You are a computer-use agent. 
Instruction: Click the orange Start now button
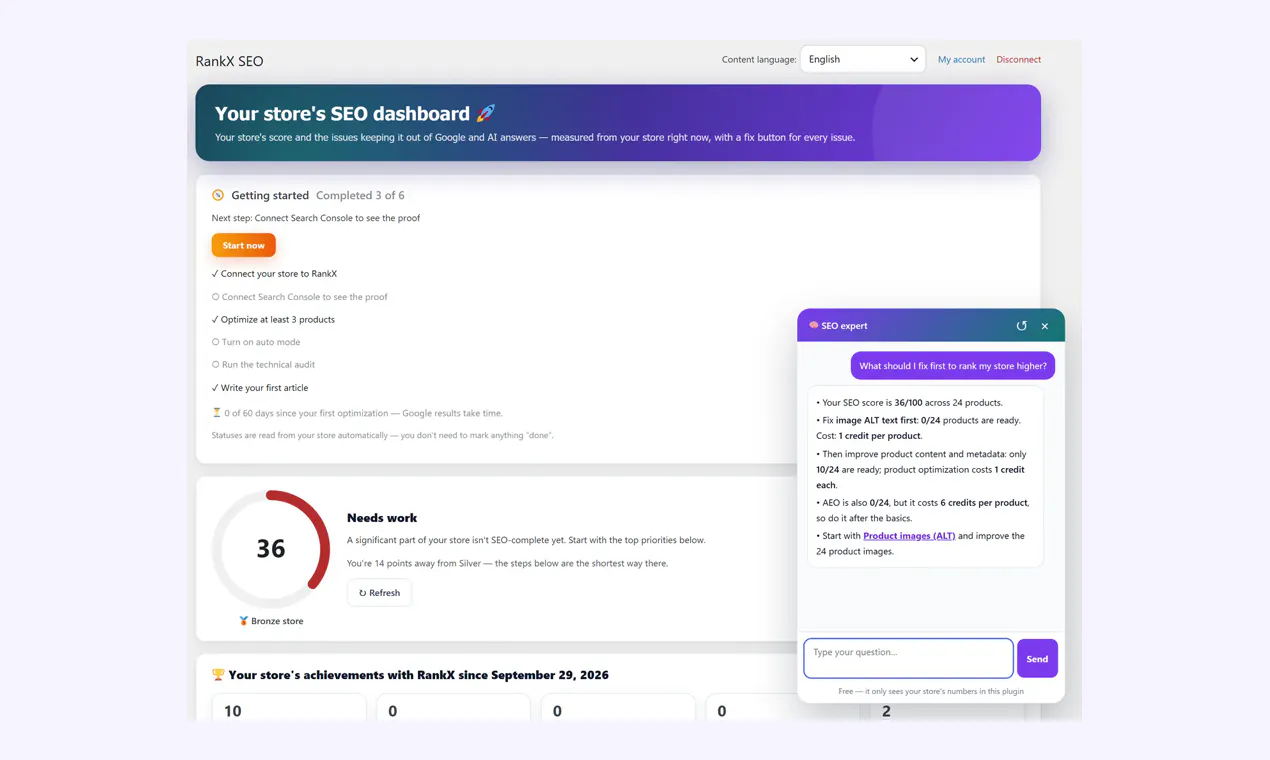243,245
